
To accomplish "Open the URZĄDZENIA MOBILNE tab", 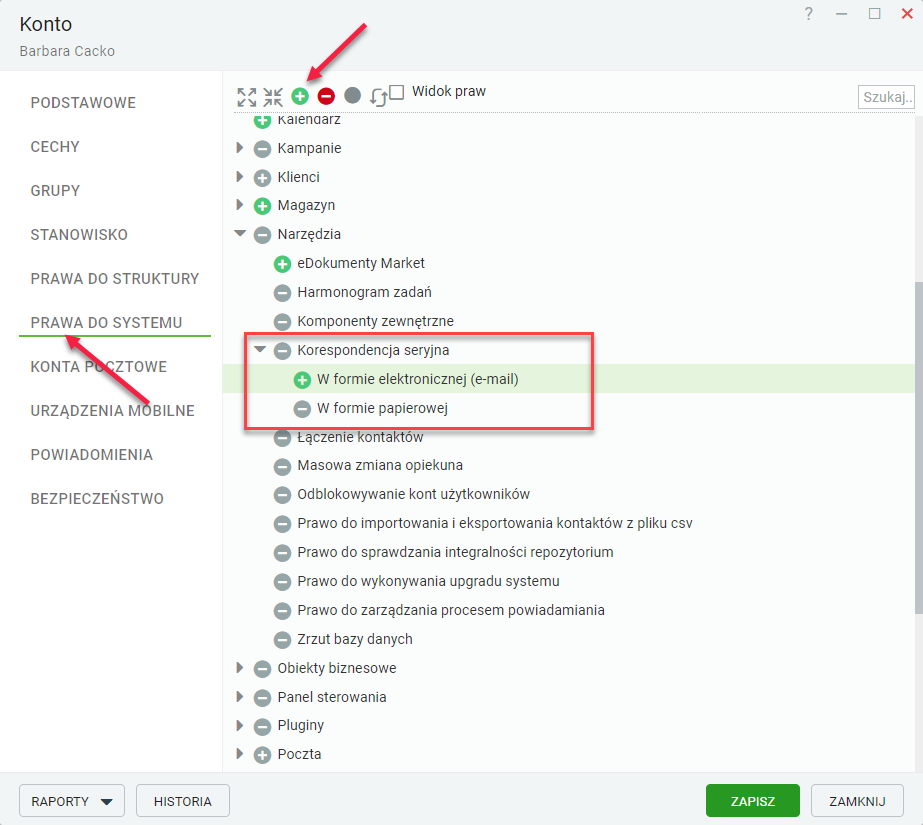I will click(x=112, y=411).
